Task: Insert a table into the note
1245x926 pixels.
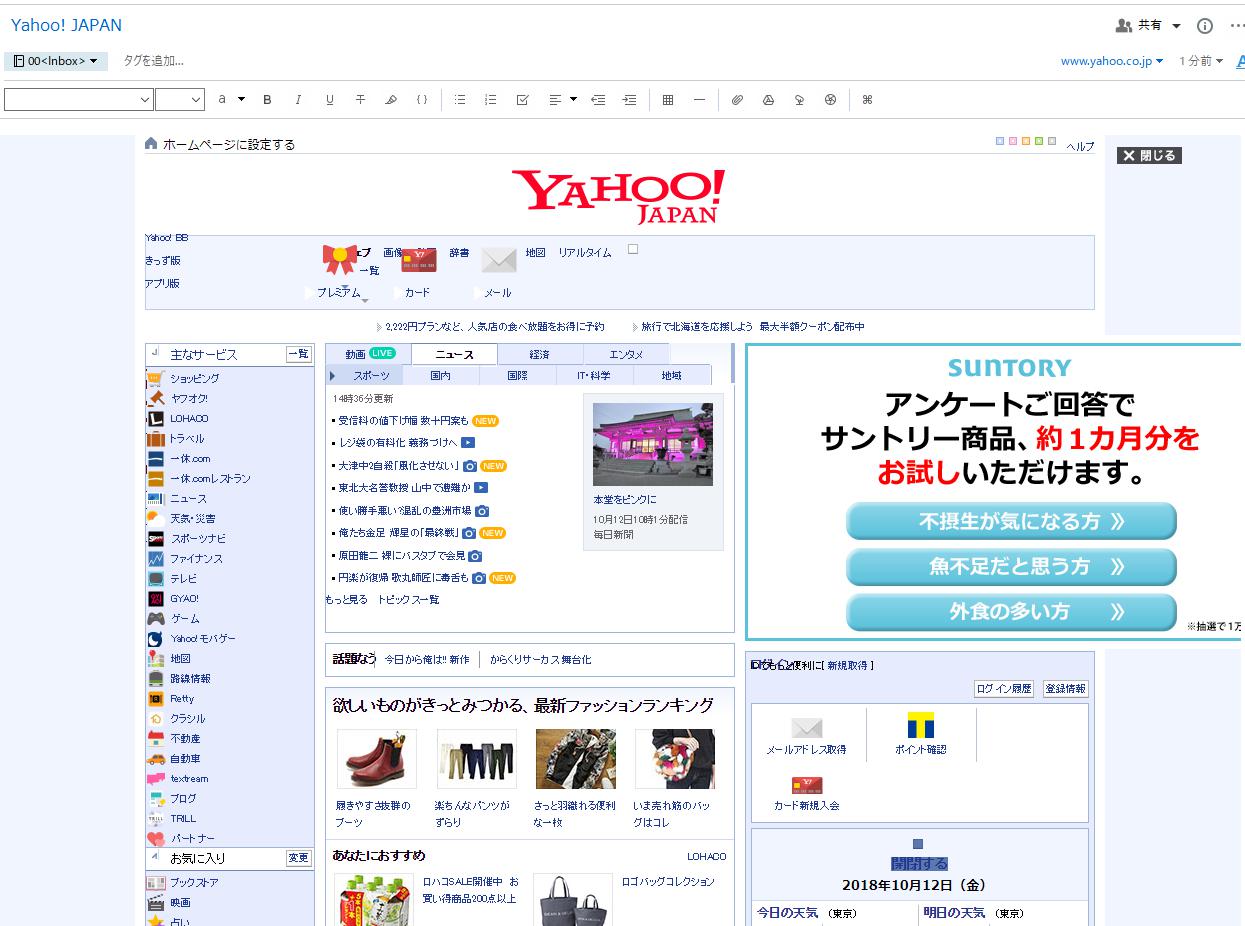Action: [668, 100]
